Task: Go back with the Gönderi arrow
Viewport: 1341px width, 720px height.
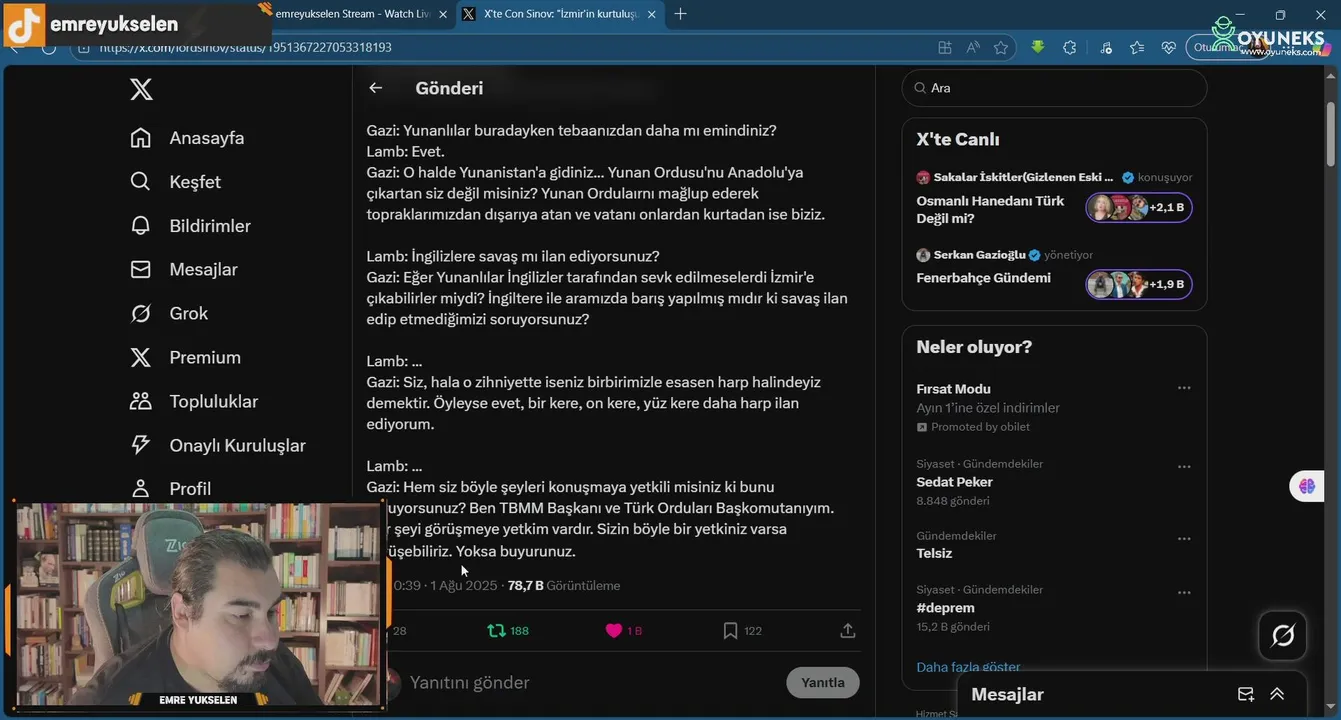Action: coord(376,88)
